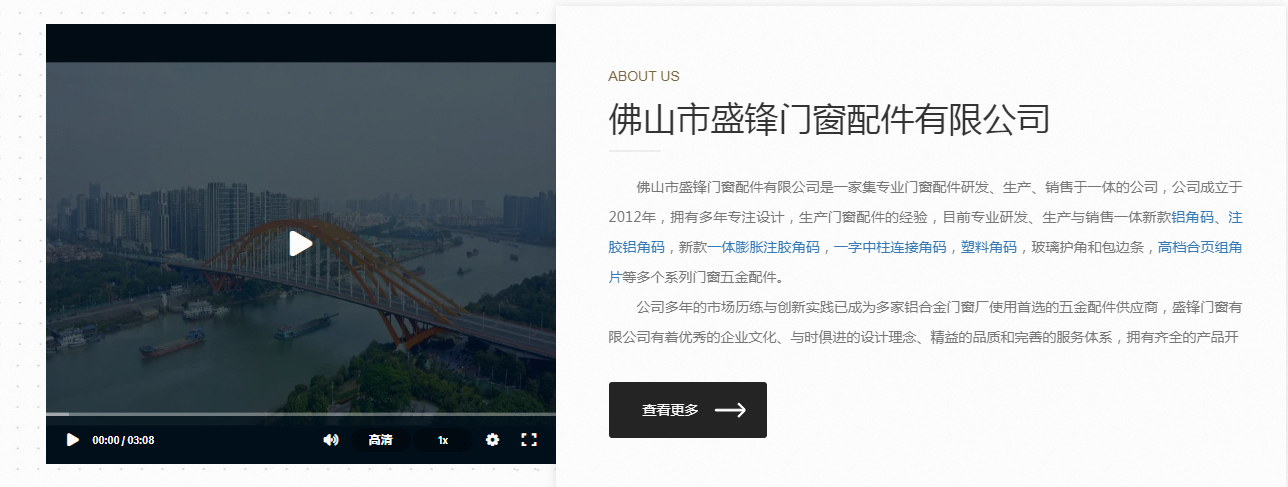Viewport: 1288px width, 487px height.
Task: Click the small play icon in control bar
Action: 72,440
